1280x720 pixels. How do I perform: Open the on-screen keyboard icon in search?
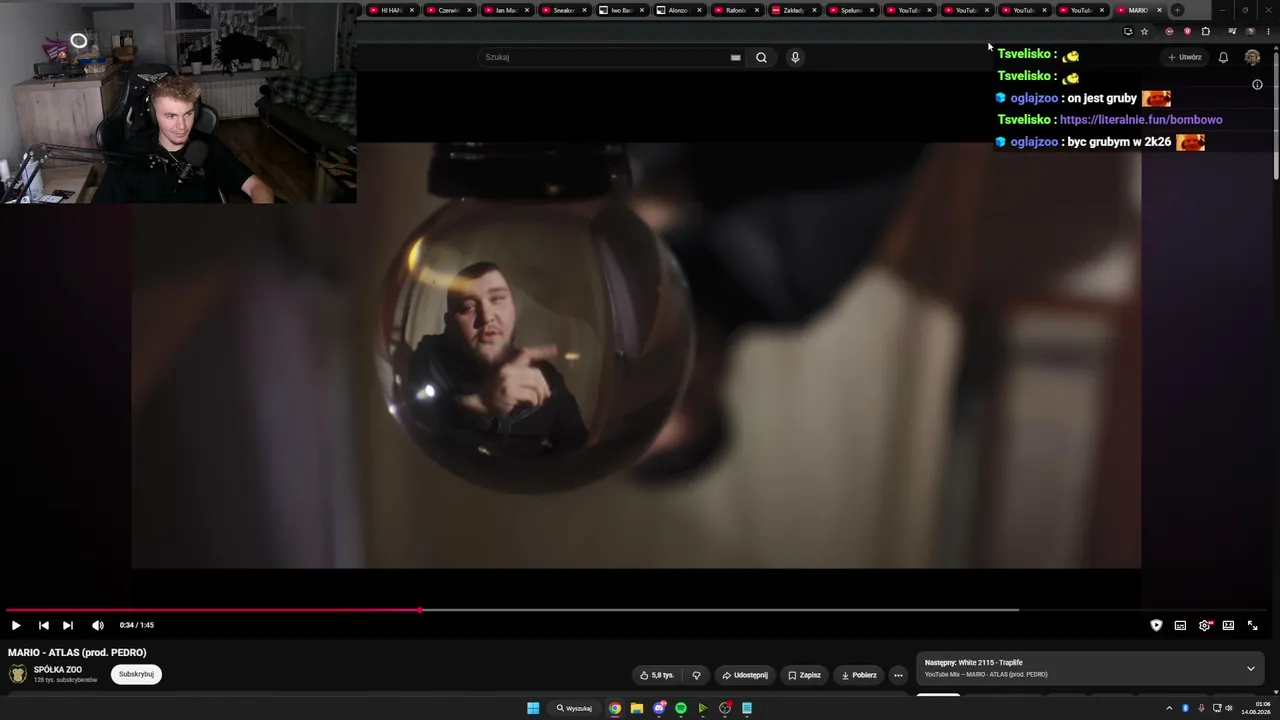[x=736, y=57]
